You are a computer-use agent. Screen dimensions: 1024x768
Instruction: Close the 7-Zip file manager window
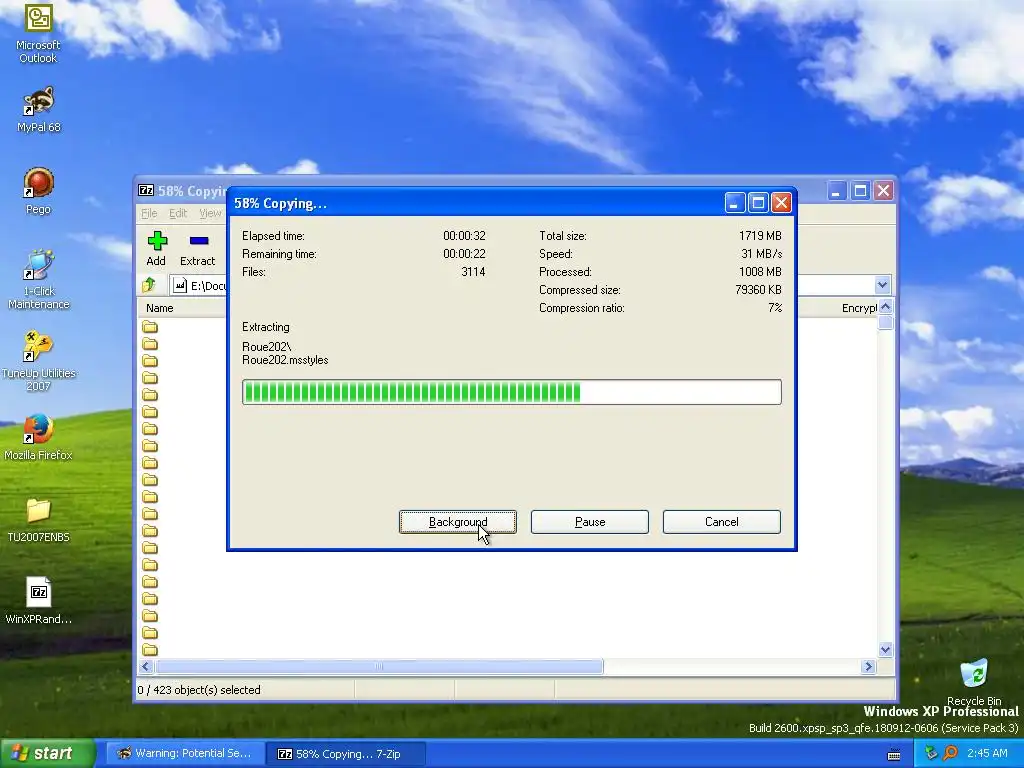coord(884,191)
